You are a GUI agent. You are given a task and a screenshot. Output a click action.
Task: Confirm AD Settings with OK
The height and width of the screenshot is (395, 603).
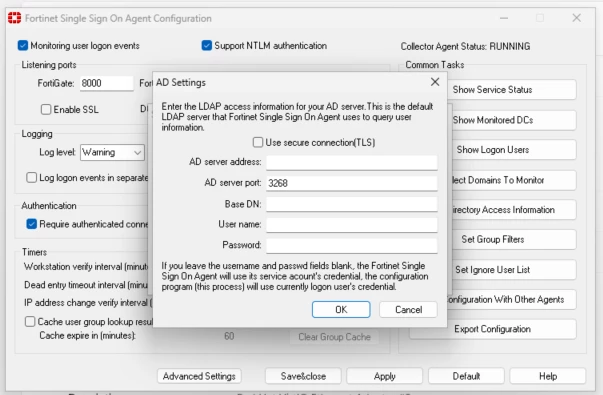[x=341, y=310]
